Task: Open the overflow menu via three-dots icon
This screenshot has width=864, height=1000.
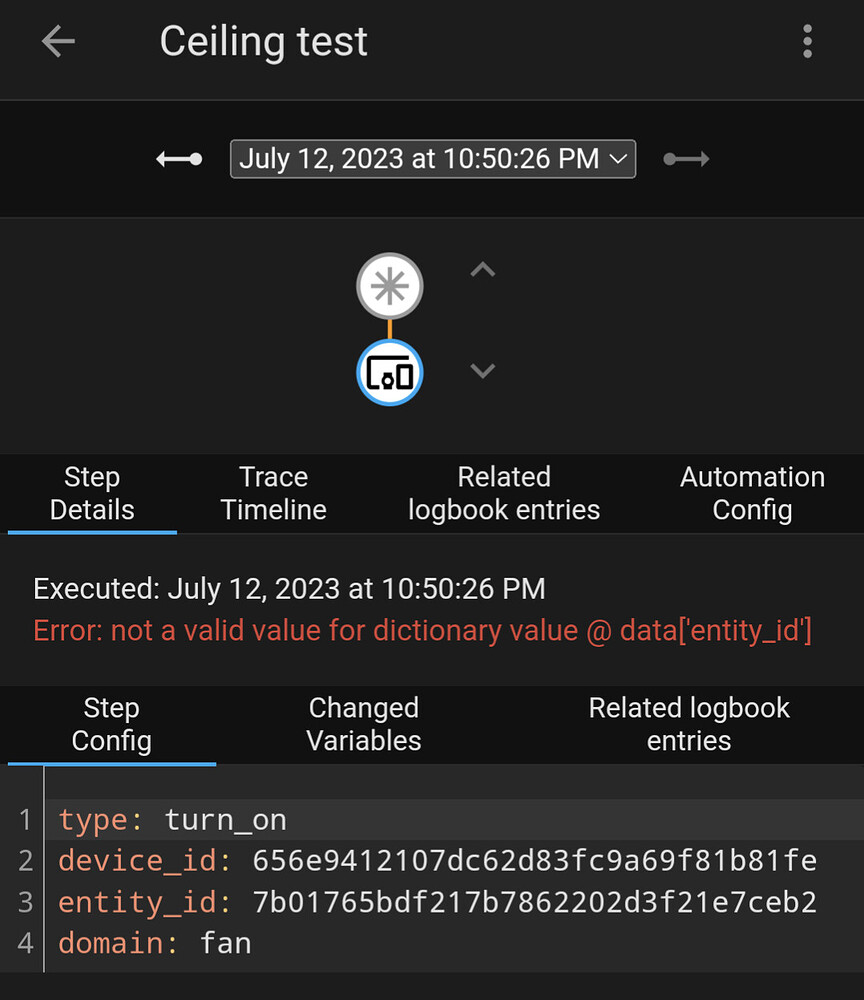Action: (807, 41)
